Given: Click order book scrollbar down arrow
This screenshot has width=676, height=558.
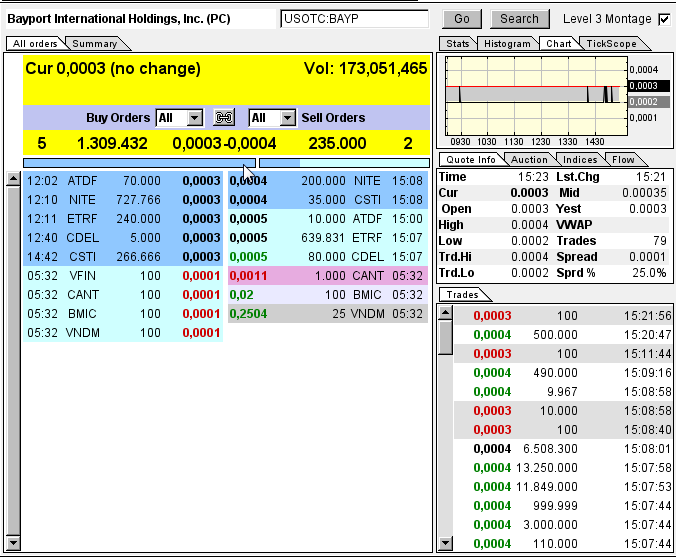Looking at the screenshot, I should (13, 543).
